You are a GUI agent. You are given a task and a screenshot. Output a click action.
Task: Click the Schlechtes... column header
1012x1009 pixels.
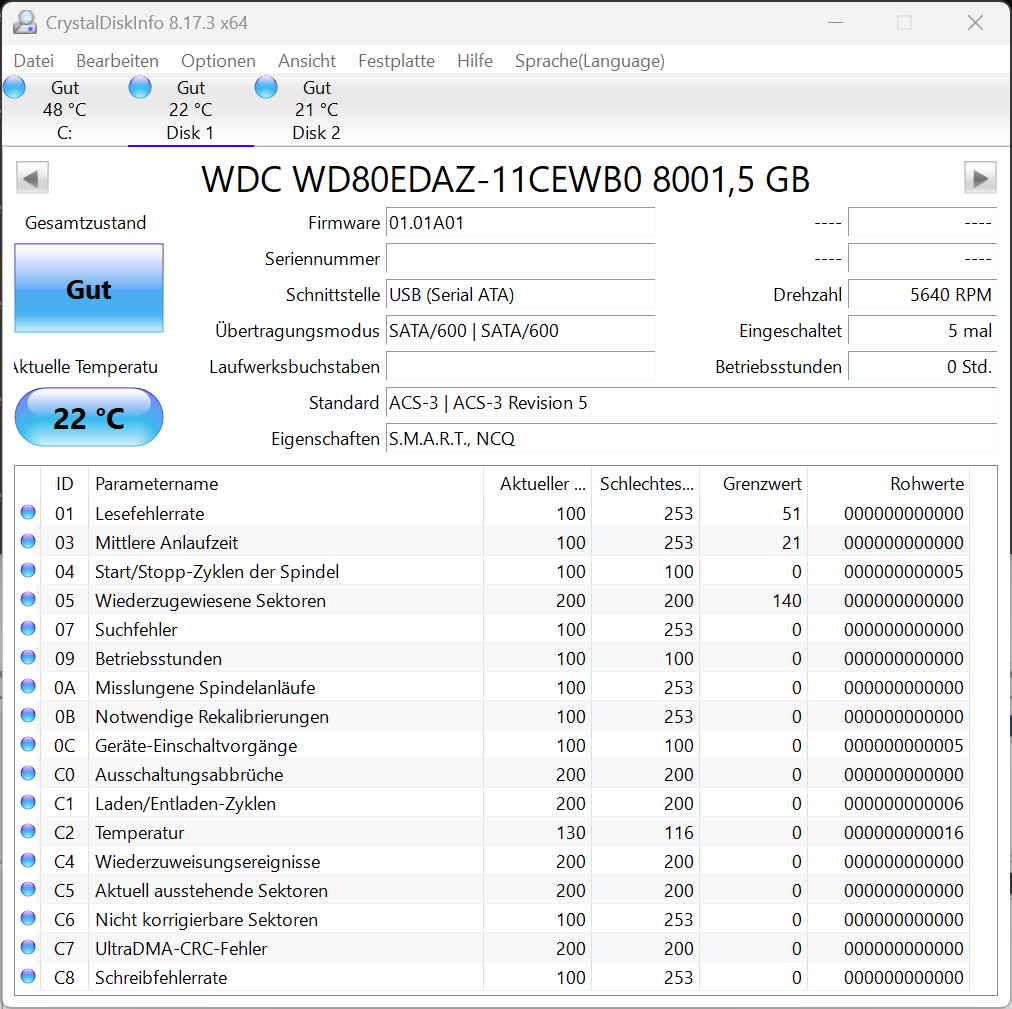645,484
